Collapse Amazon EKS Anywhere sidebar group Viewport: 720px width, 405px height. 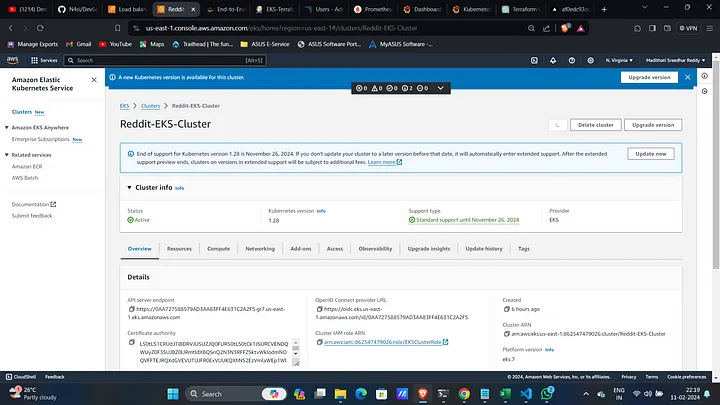pyautogui.click(x=7, y=127)
